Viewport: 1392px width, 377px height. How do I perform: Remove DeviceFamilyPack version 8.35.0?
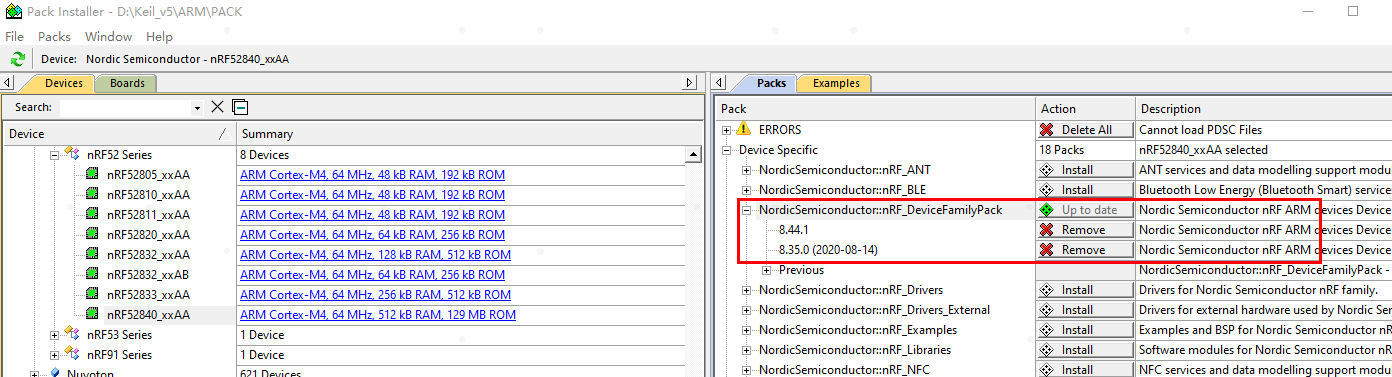pos(1085,250)
